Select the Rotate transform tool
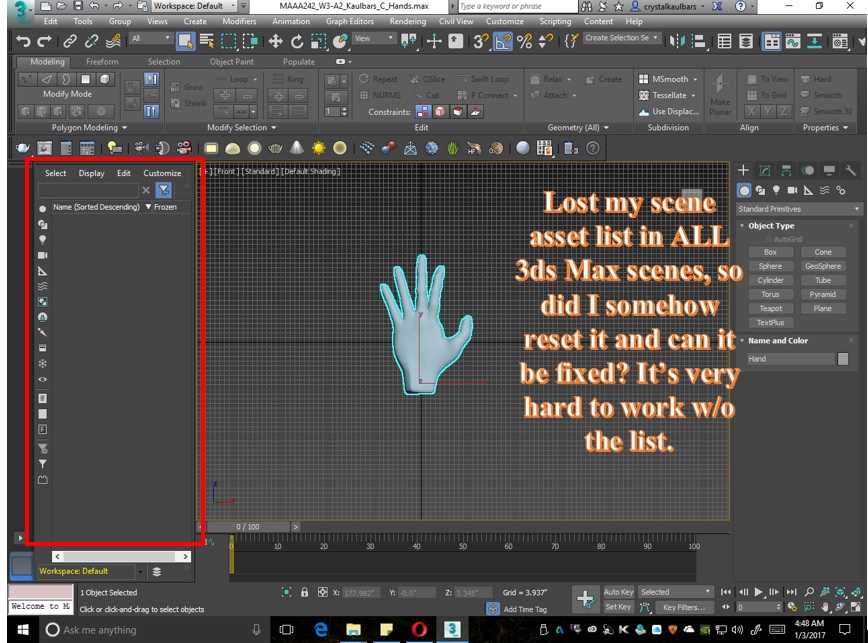Viewport: 868px width, 643px height. [297, 41]
